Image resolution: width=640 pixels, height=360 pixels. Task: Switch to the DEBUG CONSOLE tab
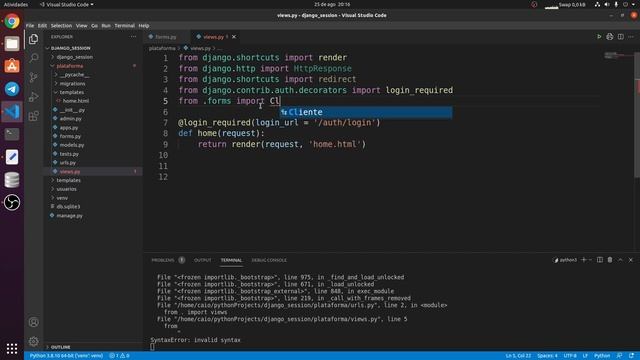269,260
